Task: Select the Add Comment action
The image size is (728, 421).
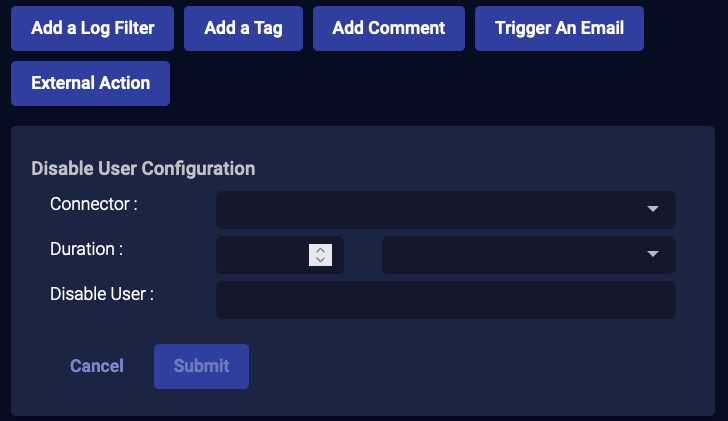Action: [x=388, y=28]
